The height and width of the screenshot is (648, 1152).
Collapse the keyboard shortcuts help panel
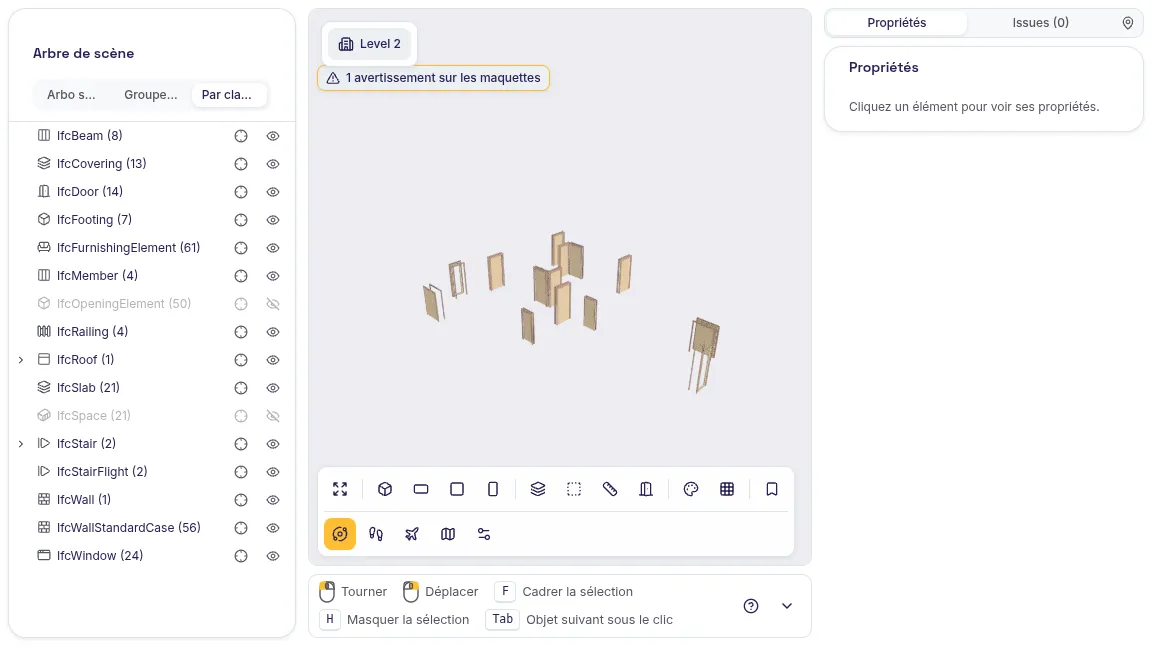point(787,606)
